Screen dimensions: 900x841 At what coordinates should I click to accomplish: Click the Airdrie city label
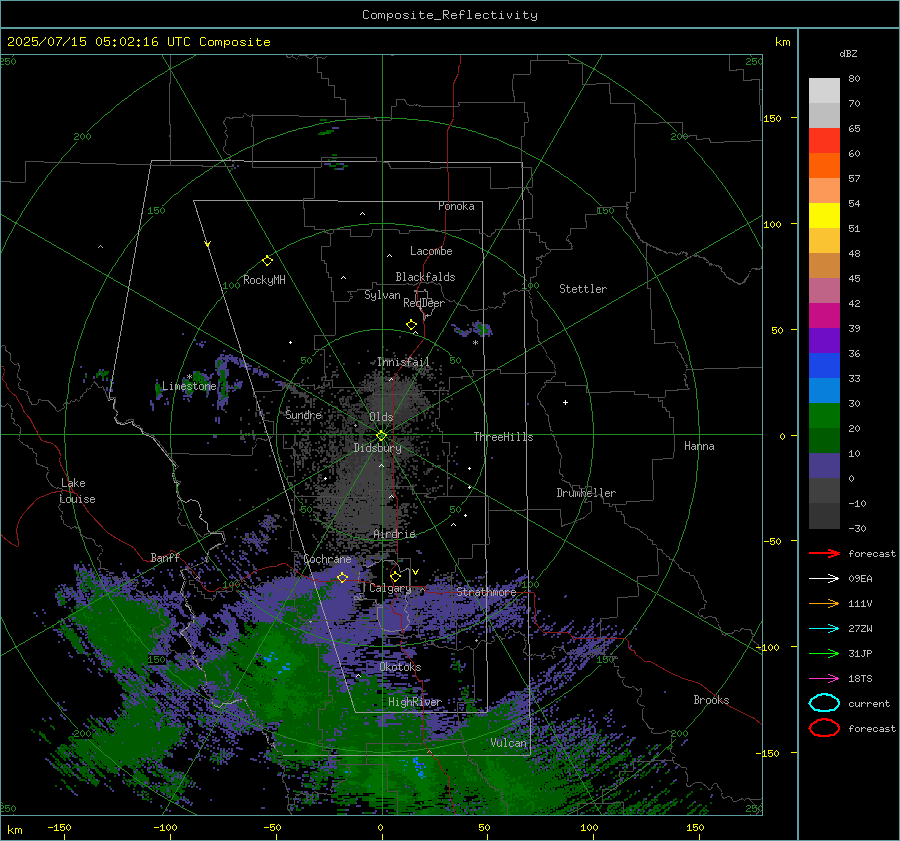point(394,534)
